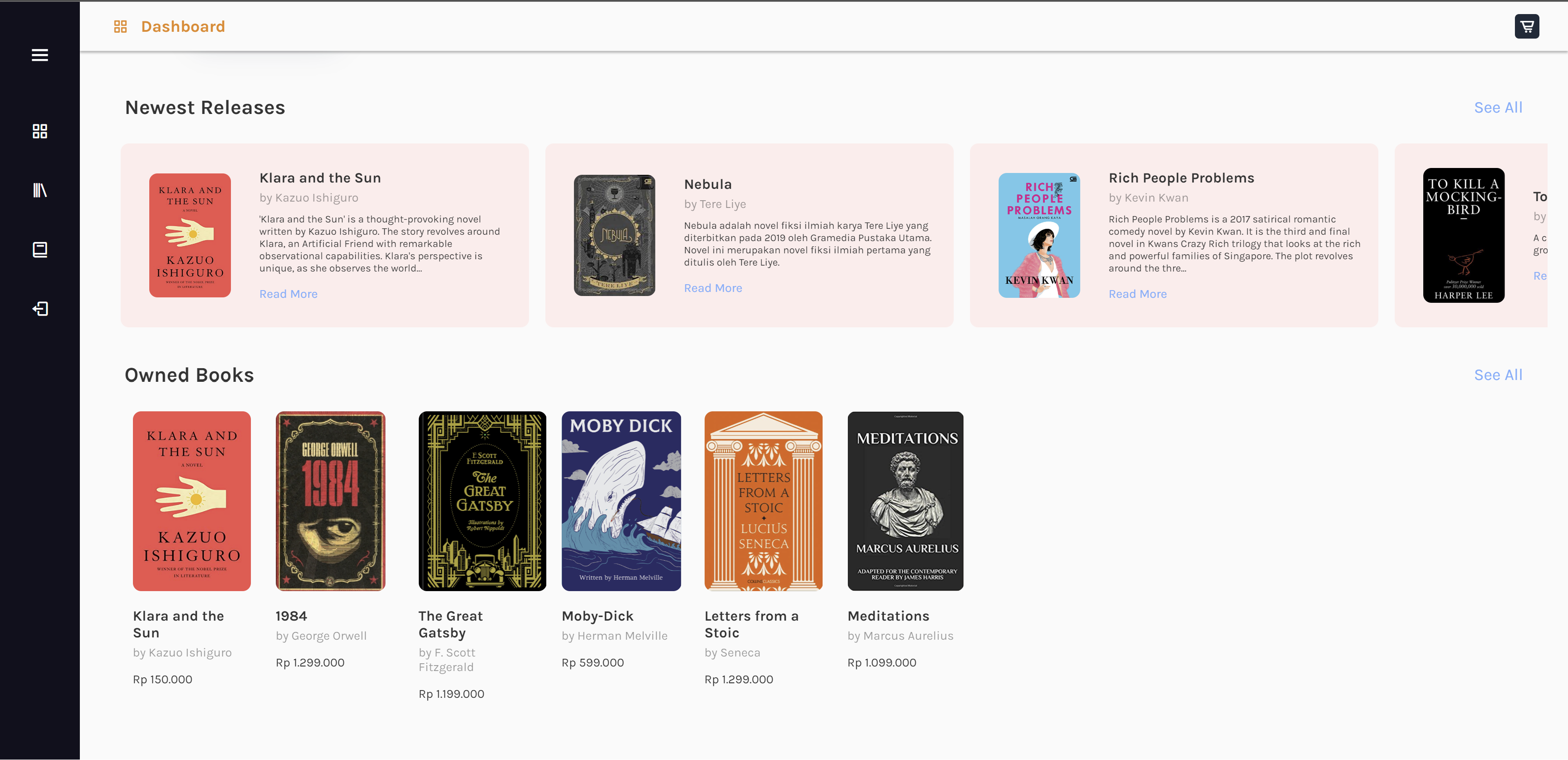Click price Rp 1.199.000
This screenshot has width=1568, height=760.
(x=451, y=694)
